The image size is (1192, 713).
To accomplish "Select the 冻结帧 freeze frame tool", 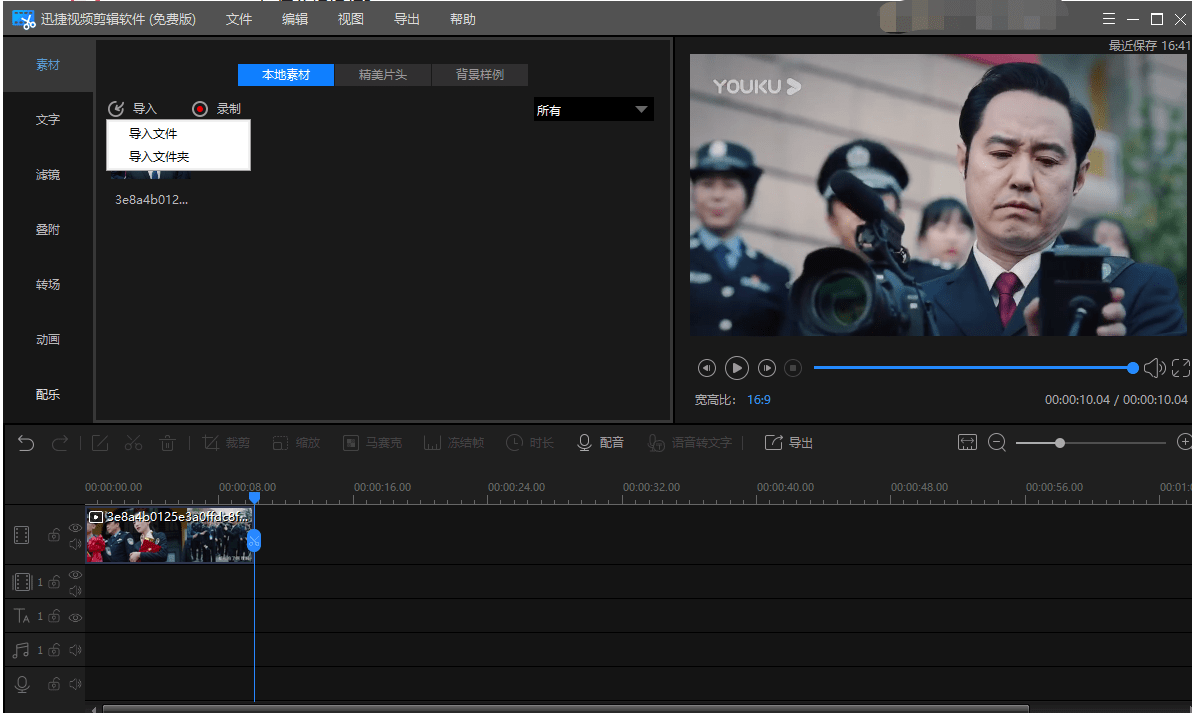I will tap(454, 442).
